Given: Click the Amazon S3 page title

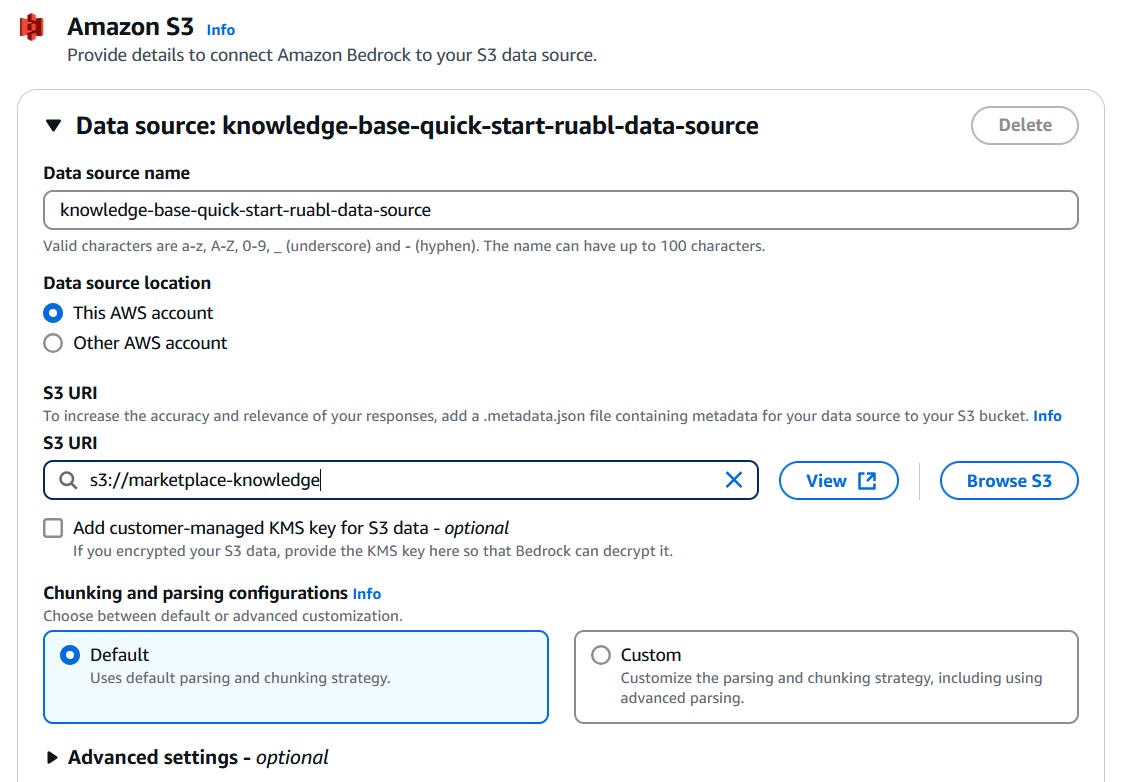Looking at the screenshot, I should click(x=130, y=27).
